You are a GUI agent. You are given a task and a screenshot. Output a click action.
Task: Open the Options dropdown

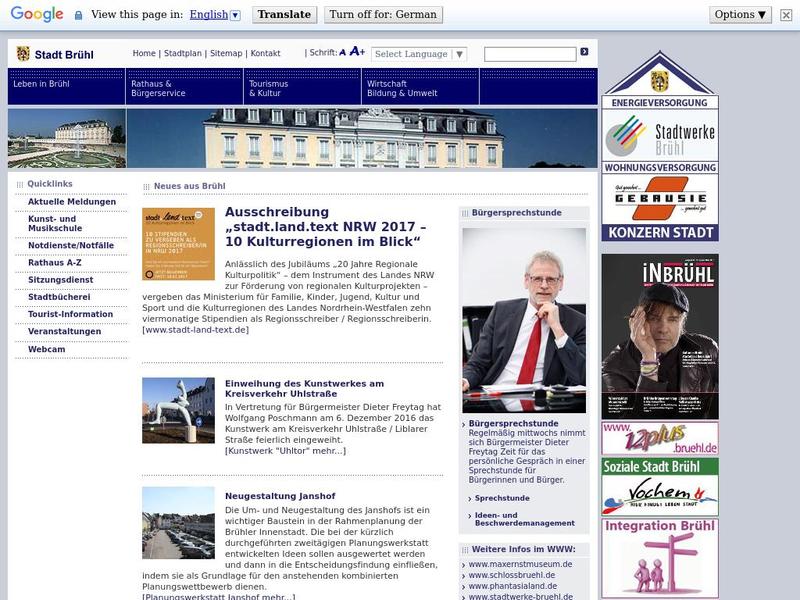click(x=740, y=14)
